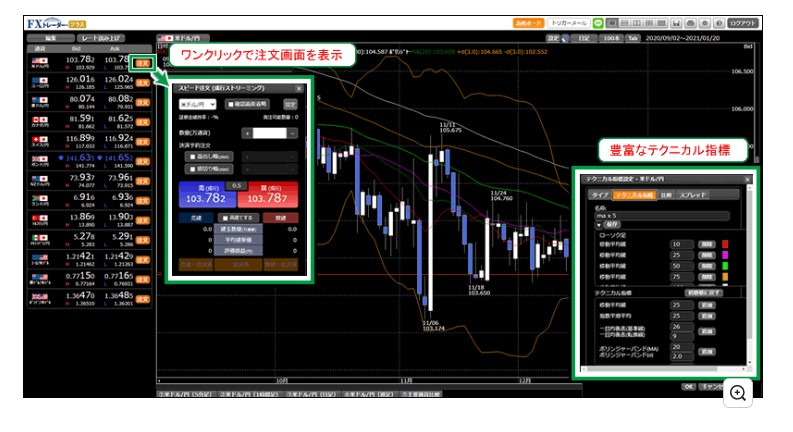Click the help question mark icon
This screenshot has height=432, width=793.
(719, 22)
